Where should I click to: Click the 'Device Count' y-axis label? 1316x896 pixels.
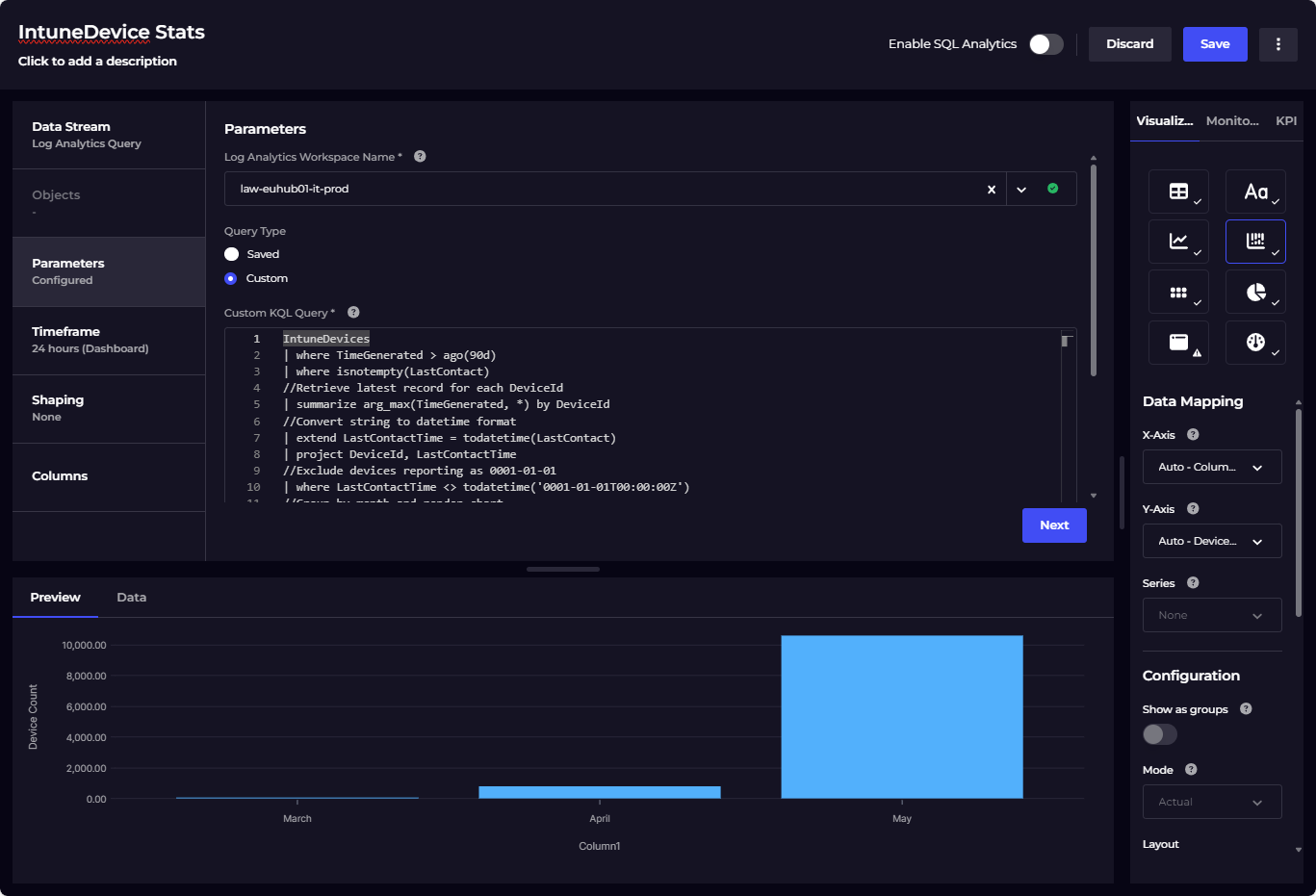point(33,717)
